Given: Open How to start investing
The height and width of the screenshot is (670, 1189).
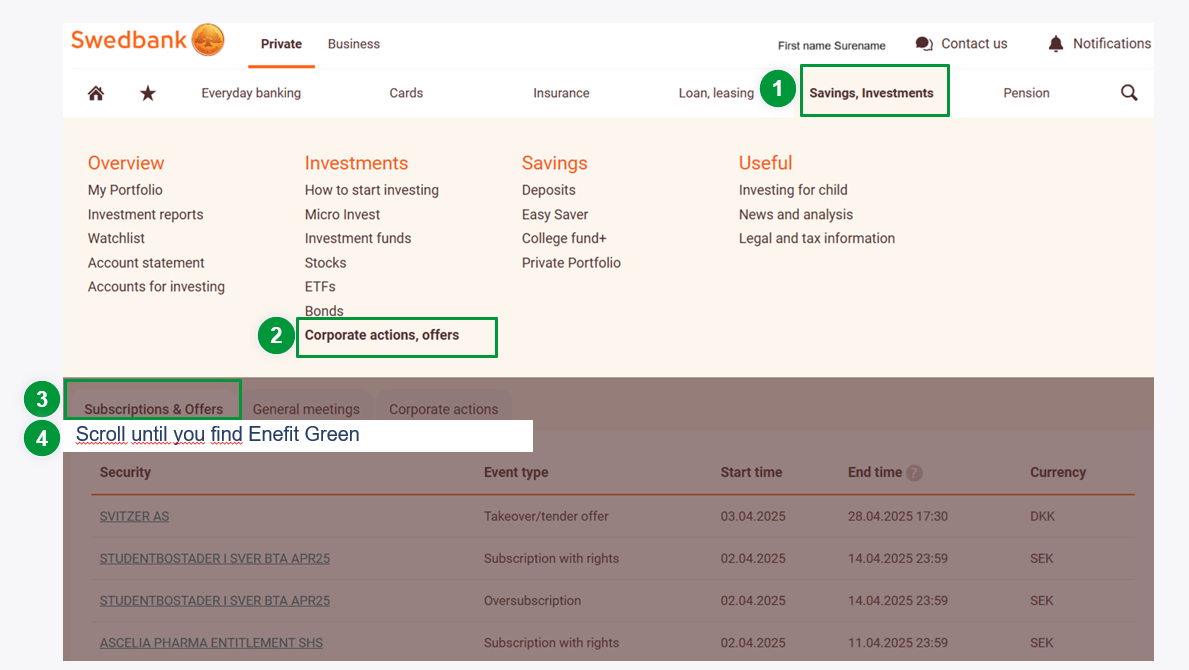Looking at the screenshot, I should point(372,190).
